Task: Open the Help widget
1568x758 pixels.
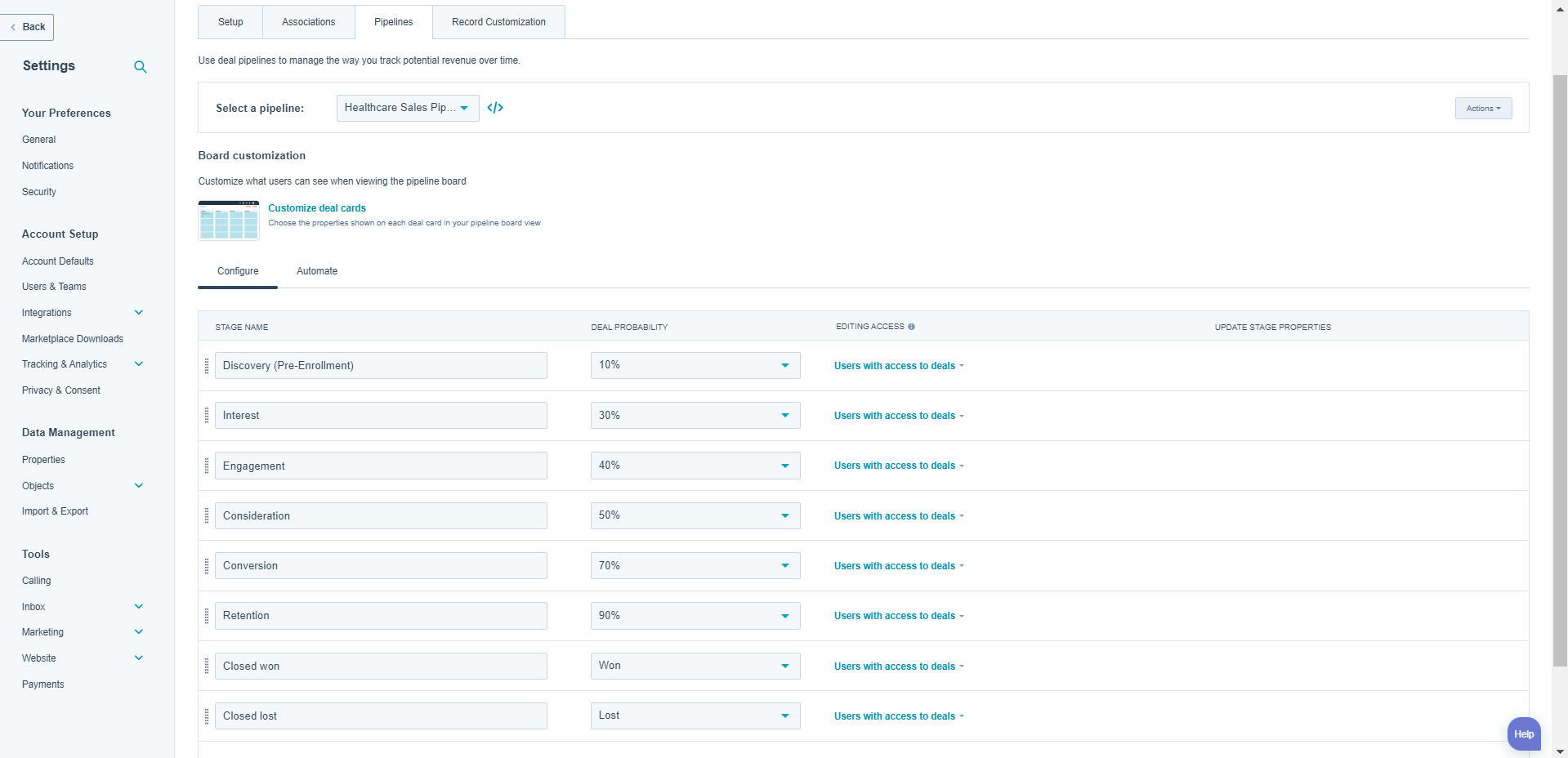Action: point(1523,733)
